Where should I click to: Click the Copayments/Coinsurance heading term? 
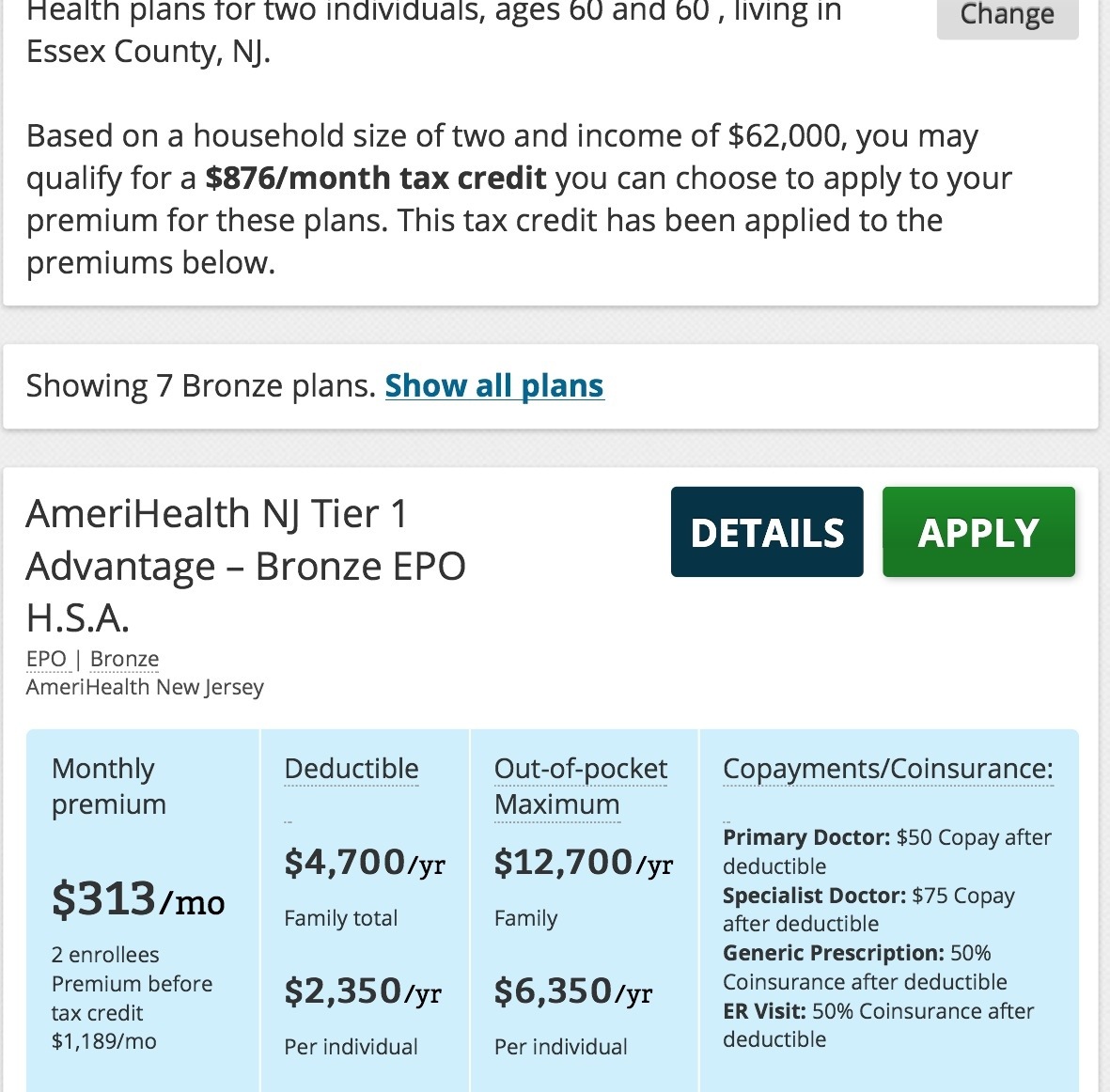click(x=887, y=769)
